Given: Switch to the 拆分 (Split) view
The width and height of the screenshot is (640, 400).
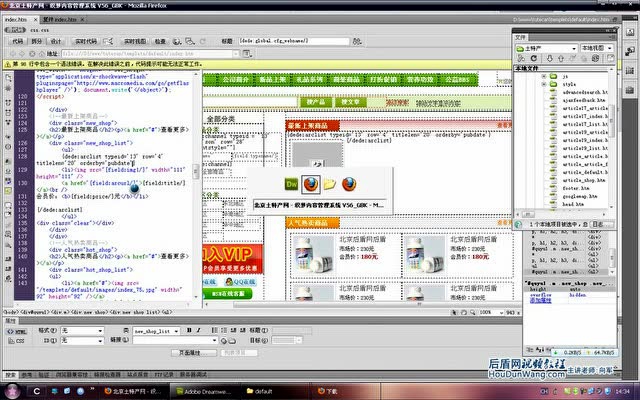Looking at the screenshot, I should 37,41.
